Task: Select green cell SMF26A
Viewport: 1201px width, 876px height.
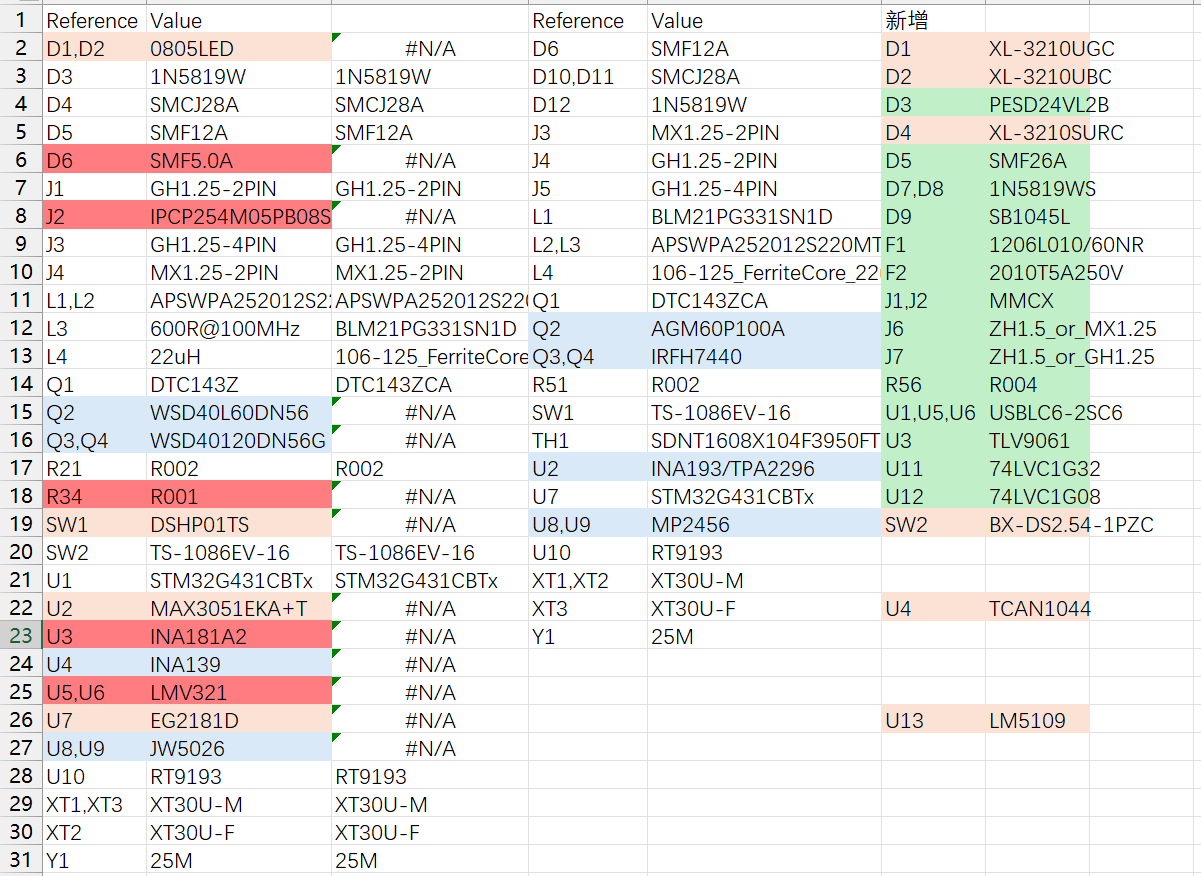Action: [1037, 160]
